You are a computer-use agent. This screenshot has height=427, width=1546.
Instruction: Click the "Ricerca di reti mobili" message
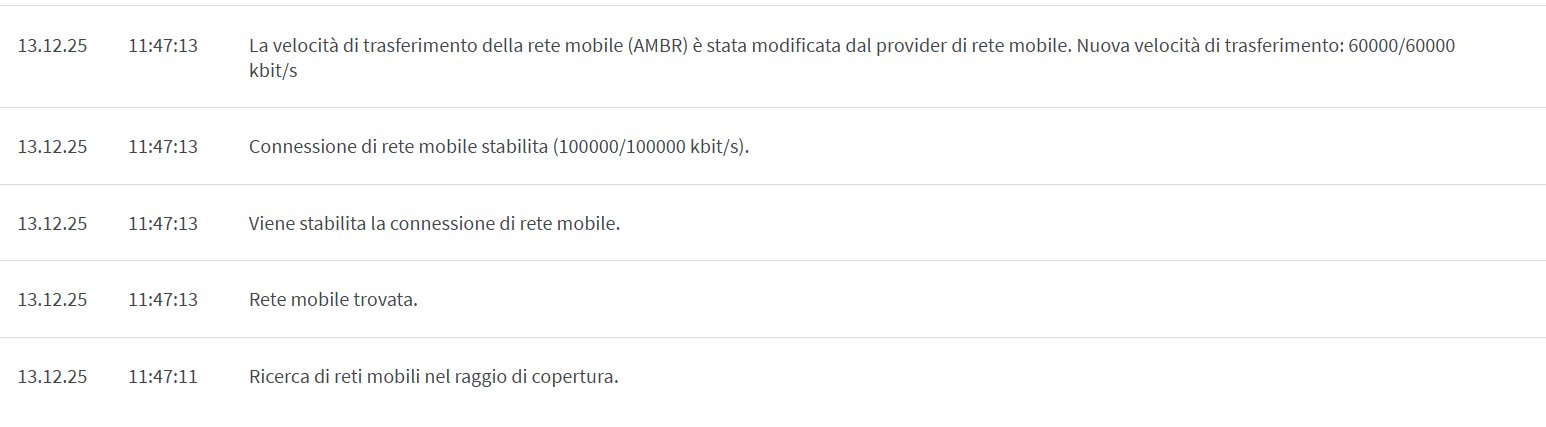pyautogui.click(x=433, y=377)
